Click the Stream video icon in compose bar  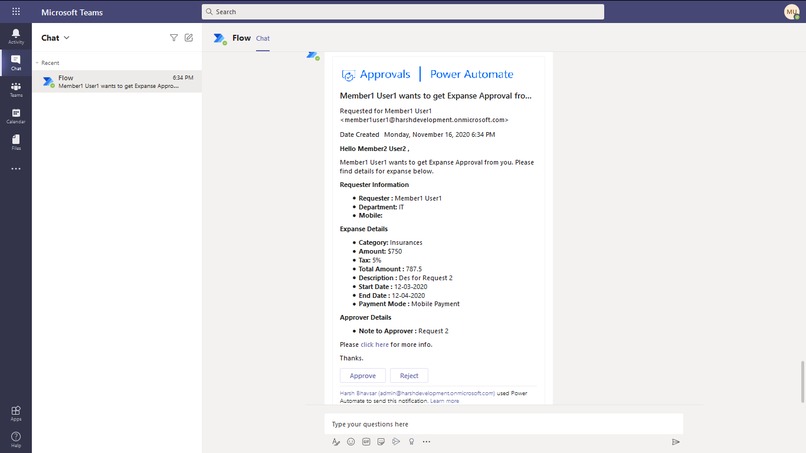tap(396, 442)
